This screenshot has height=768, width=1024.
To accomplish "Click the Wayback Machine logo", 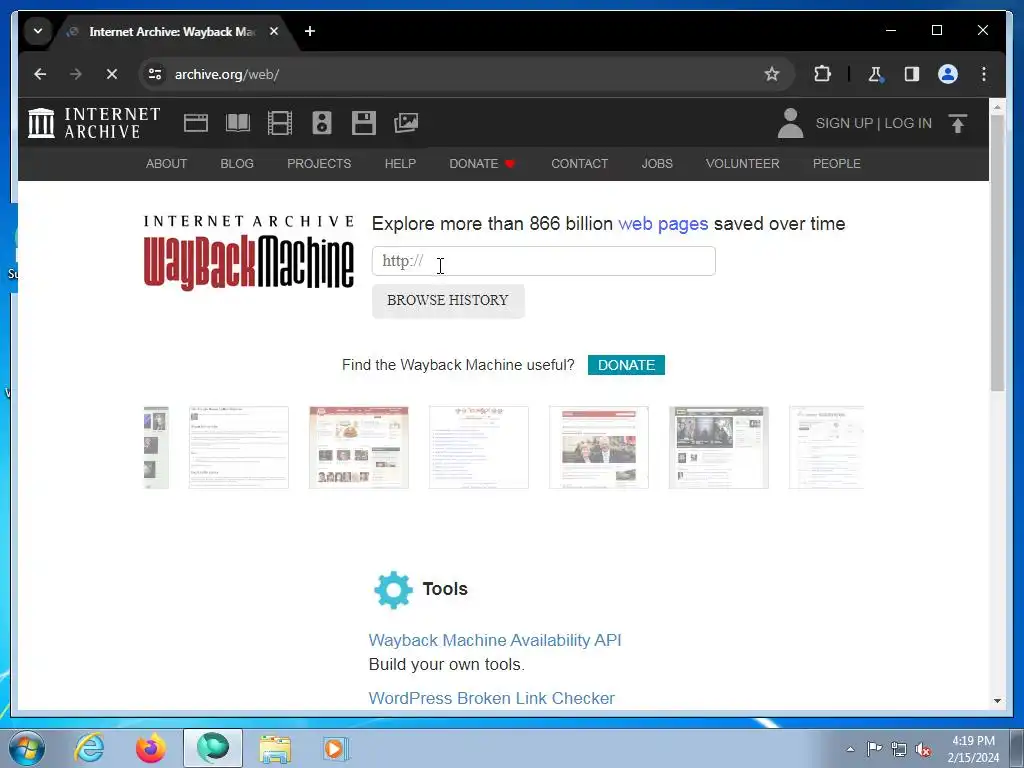I will tap(249, 253).
